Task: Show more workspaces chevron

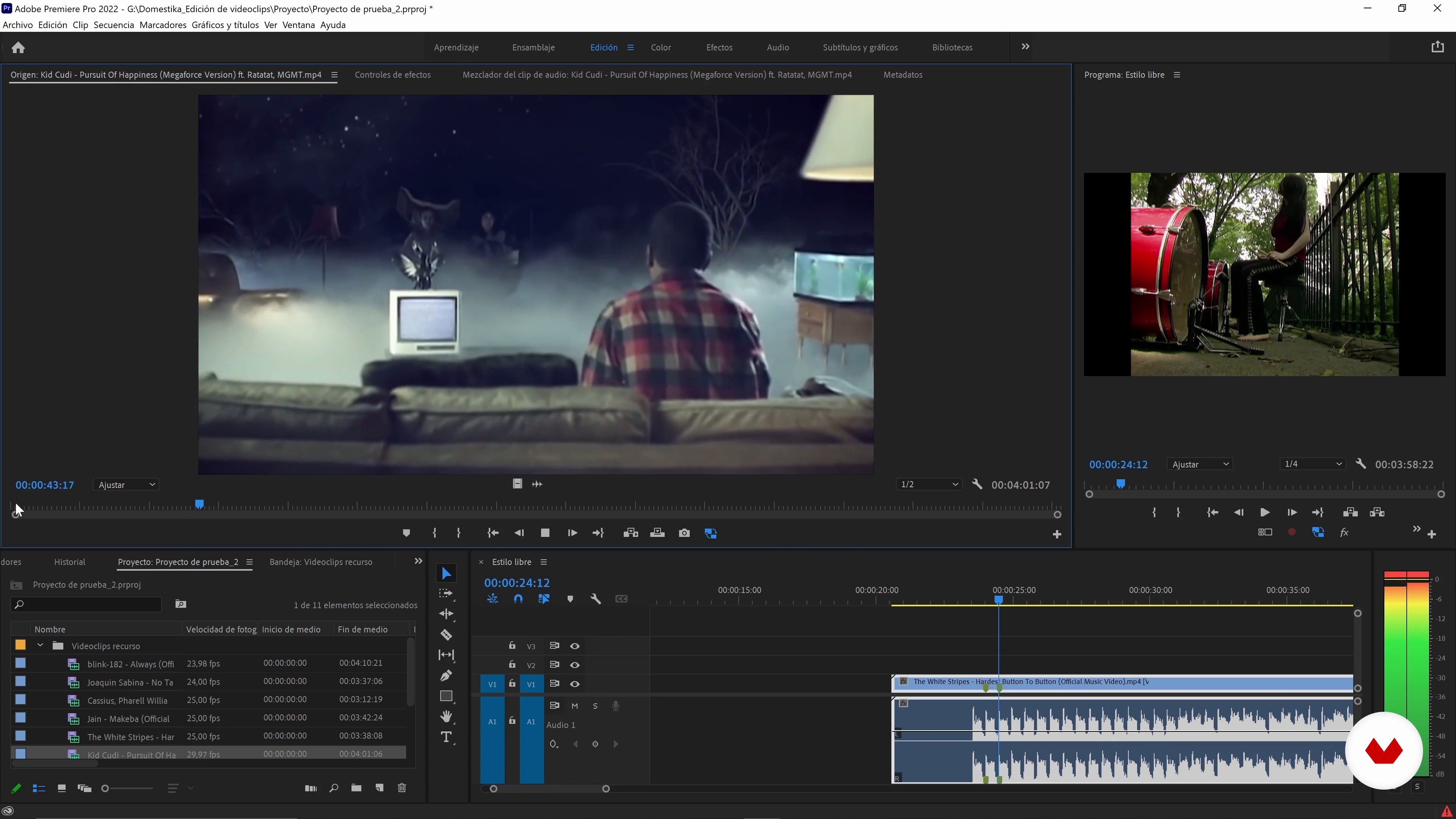Action: click(x=1025, y=47)
